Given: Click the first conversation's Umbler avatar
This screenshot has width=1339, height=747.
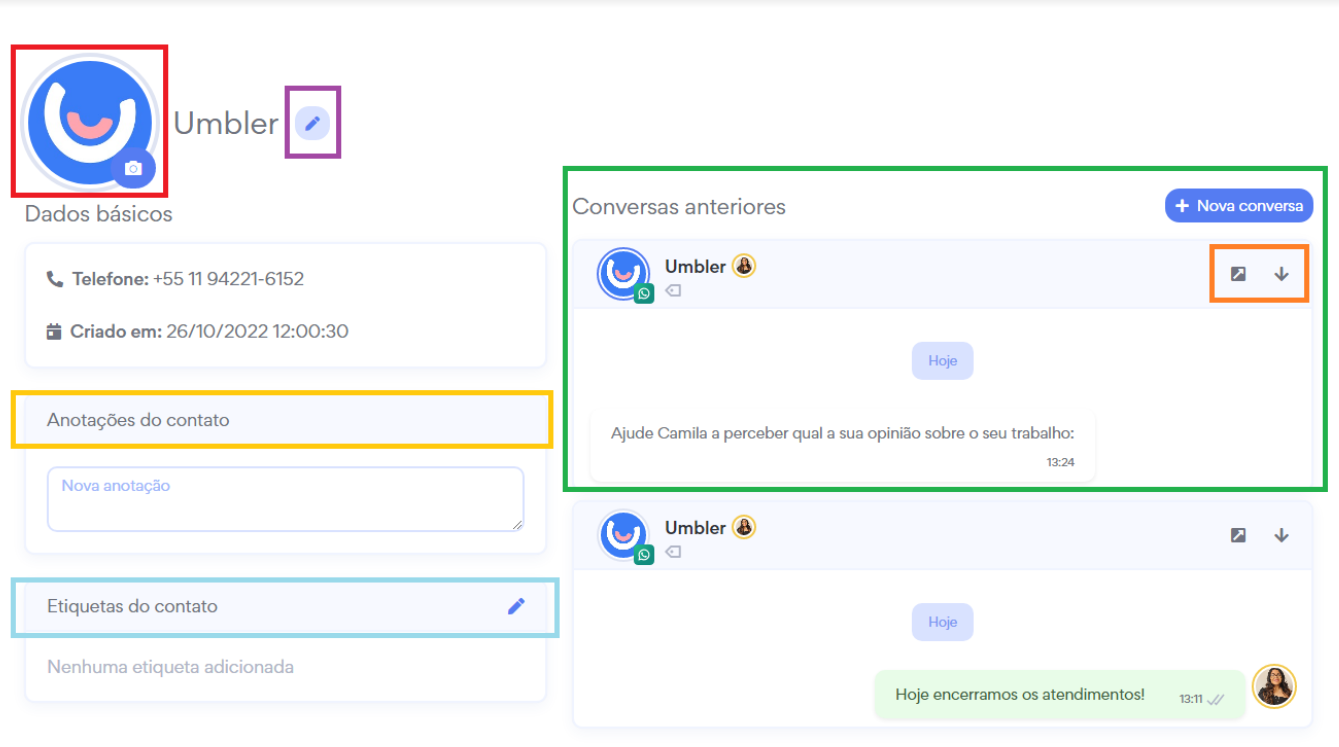Looking at the screenshot, I should (x=624, y=272).
